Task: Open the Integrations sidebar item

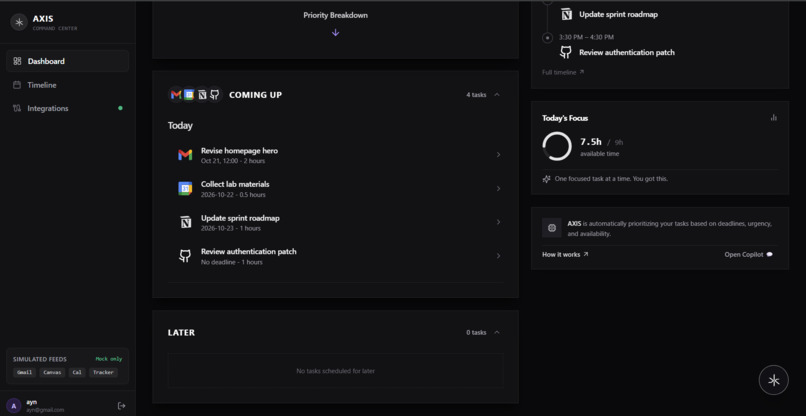Action: click(67, 108)
